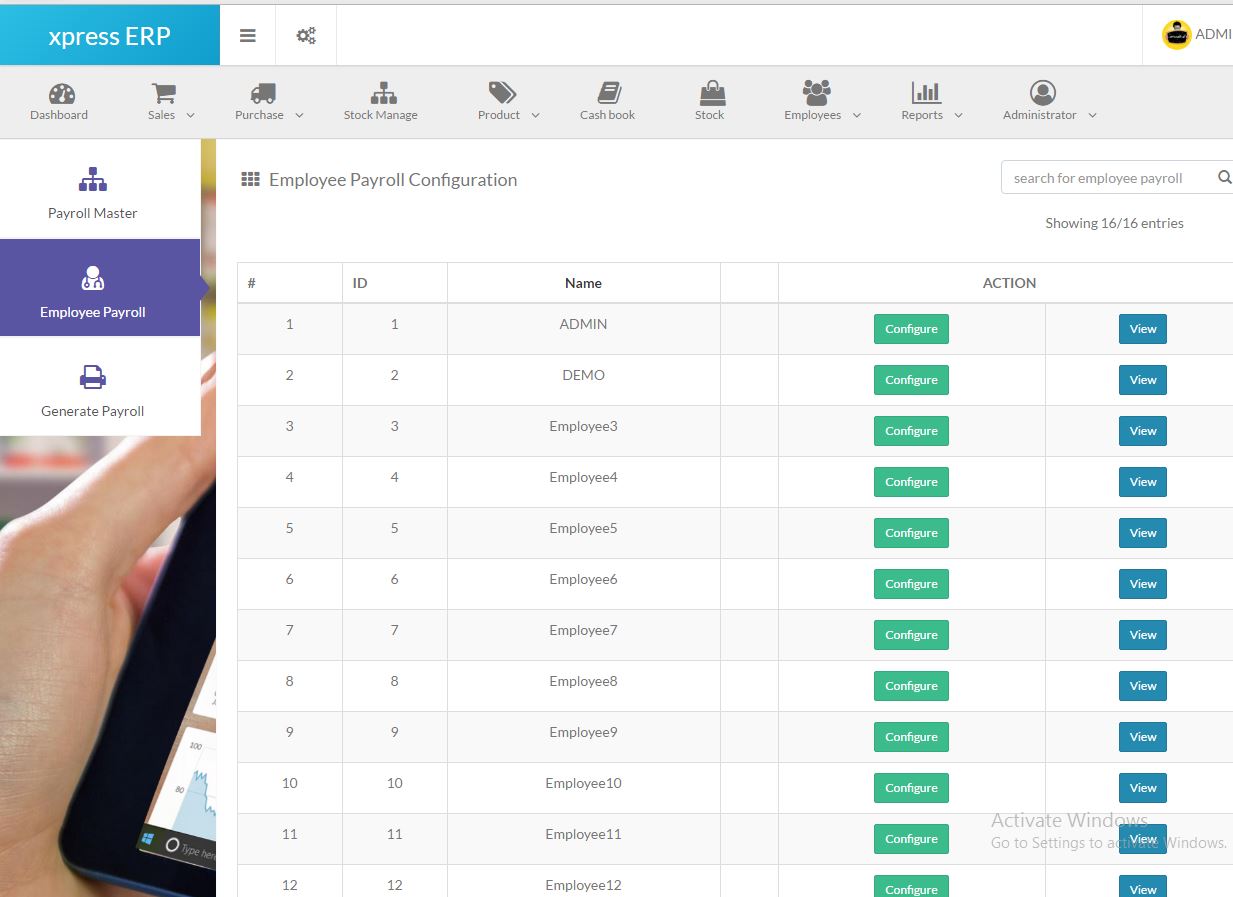Click the hamburger menu icon
The width and height of the screenshot is (1233, 897).
[247, 36]
